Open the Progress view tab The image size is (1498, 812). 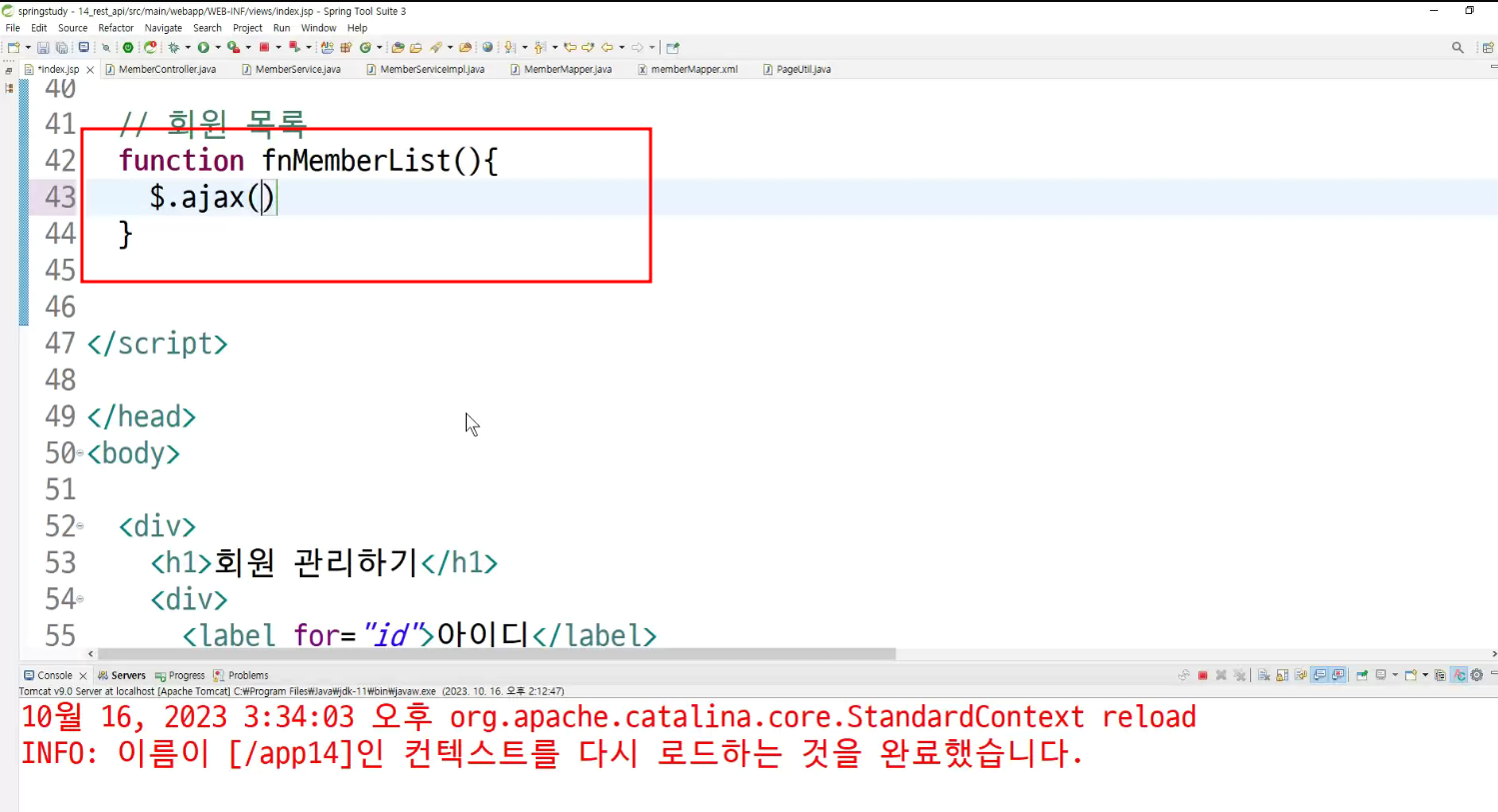click(180, 675)
